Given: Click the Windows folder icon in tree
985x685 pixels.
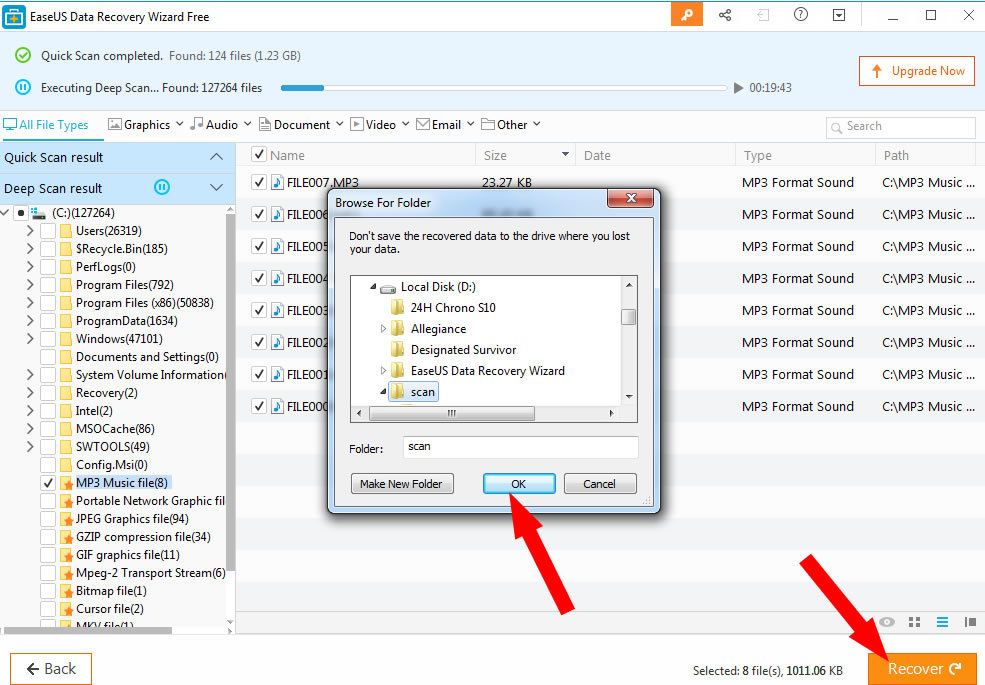Looking at the screenshot, I should [66, 339].
